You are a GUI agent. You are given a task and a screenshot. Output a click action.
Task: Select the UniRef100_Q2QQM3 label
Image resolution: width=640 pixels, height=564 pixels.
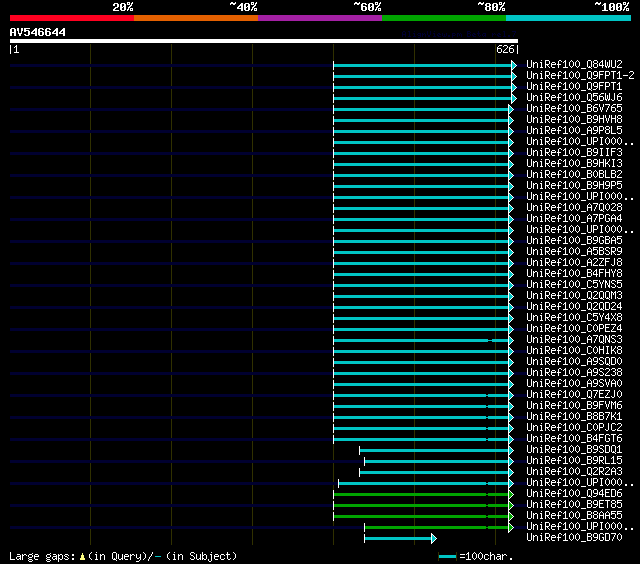pyautogui.click(x=574, y=296)
